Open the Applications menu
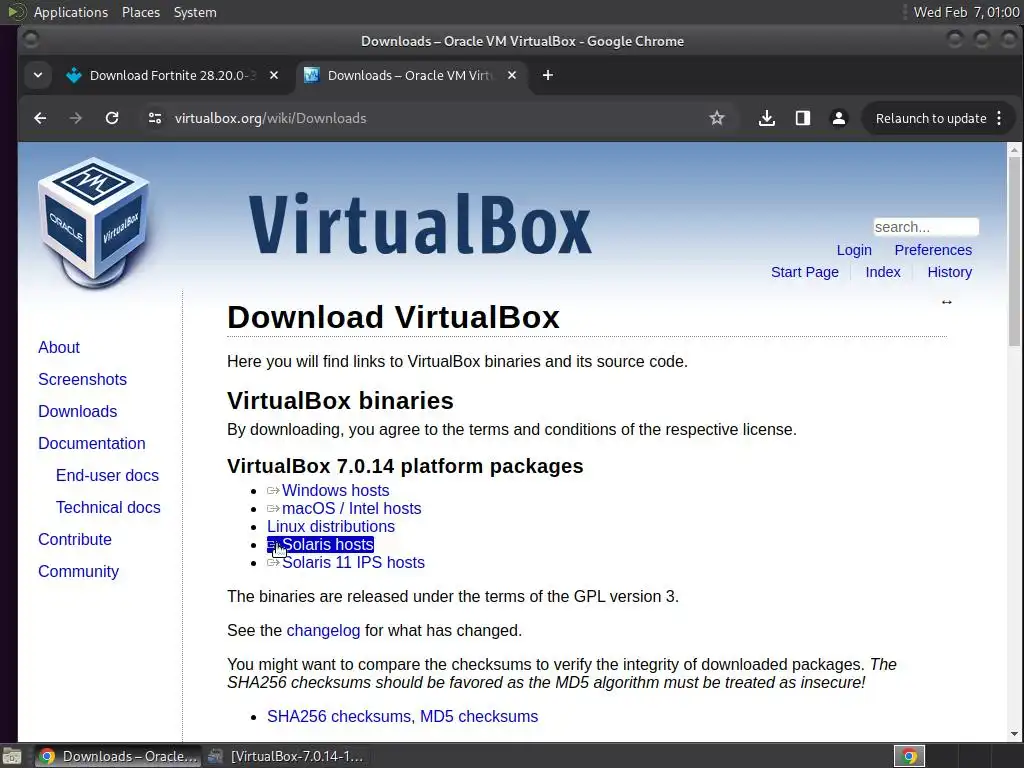This screenshot has height=768, width=1024. (71, 12)
